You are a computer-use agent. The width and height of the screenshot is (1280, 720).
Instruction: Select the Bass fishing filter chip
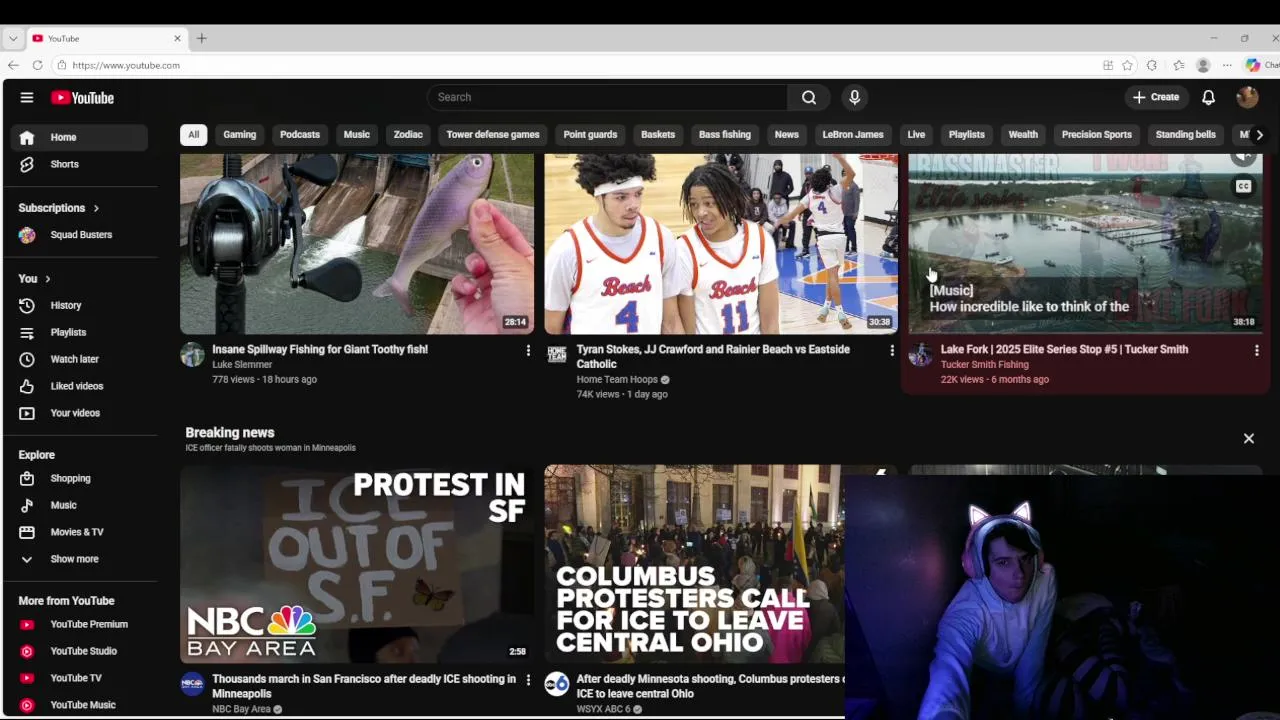pos(724,135)
